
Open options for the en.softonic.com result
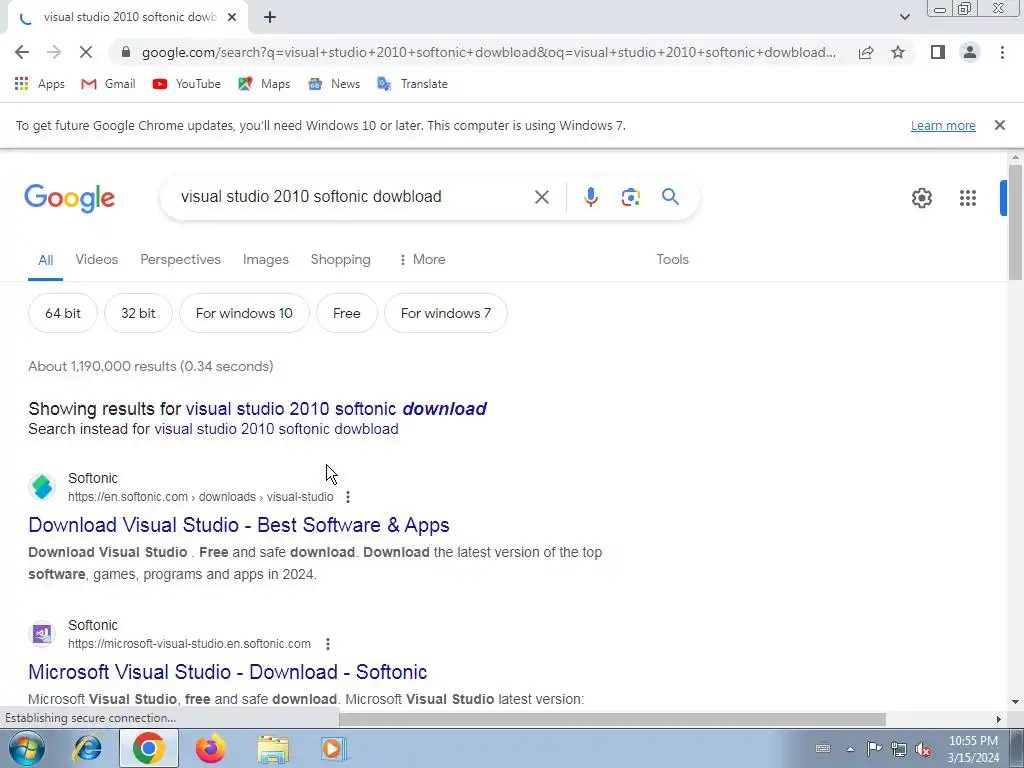coord(348,497)
